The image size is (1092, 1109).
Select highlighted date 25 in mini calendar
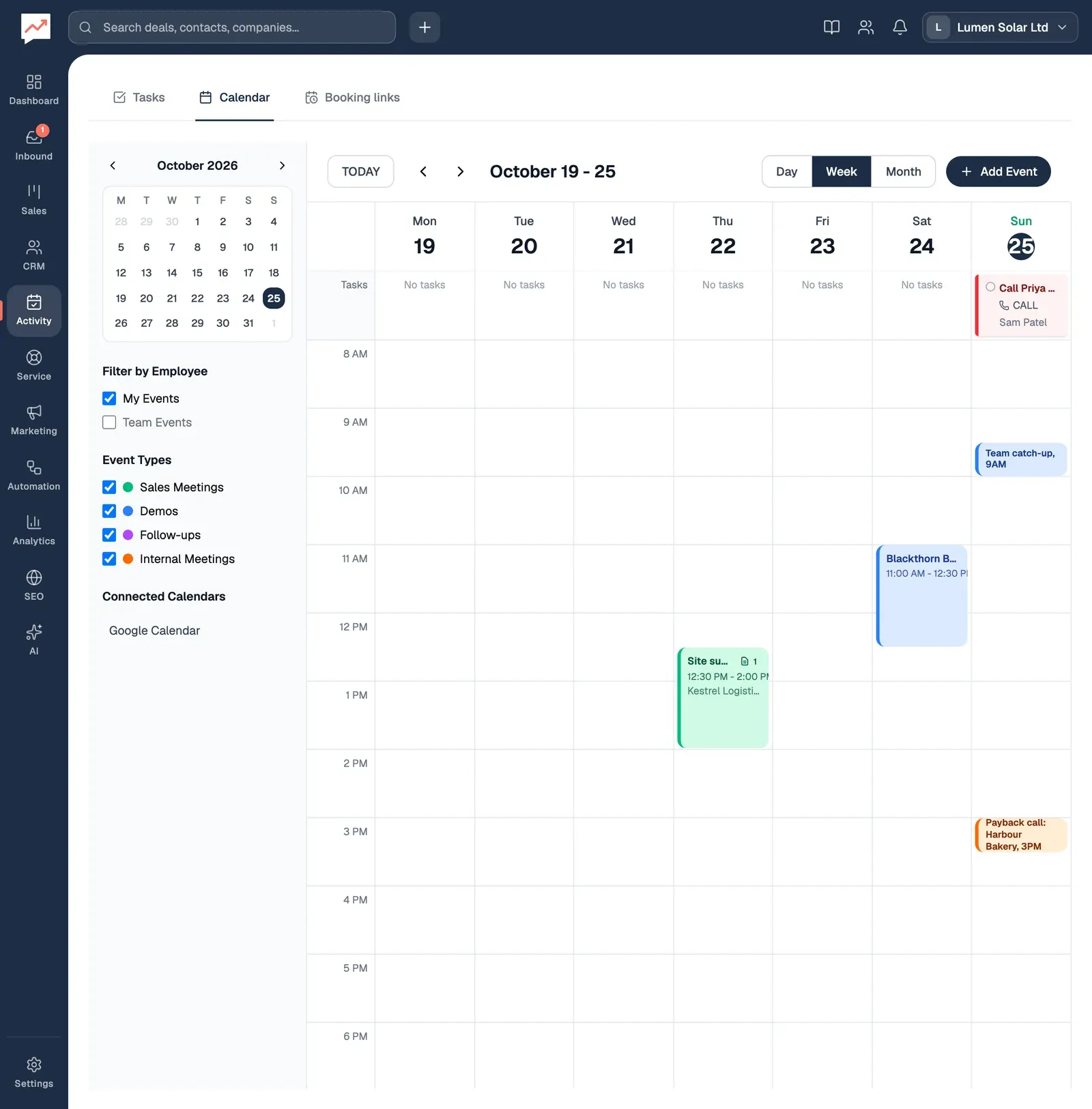click(x=274, y=298)
